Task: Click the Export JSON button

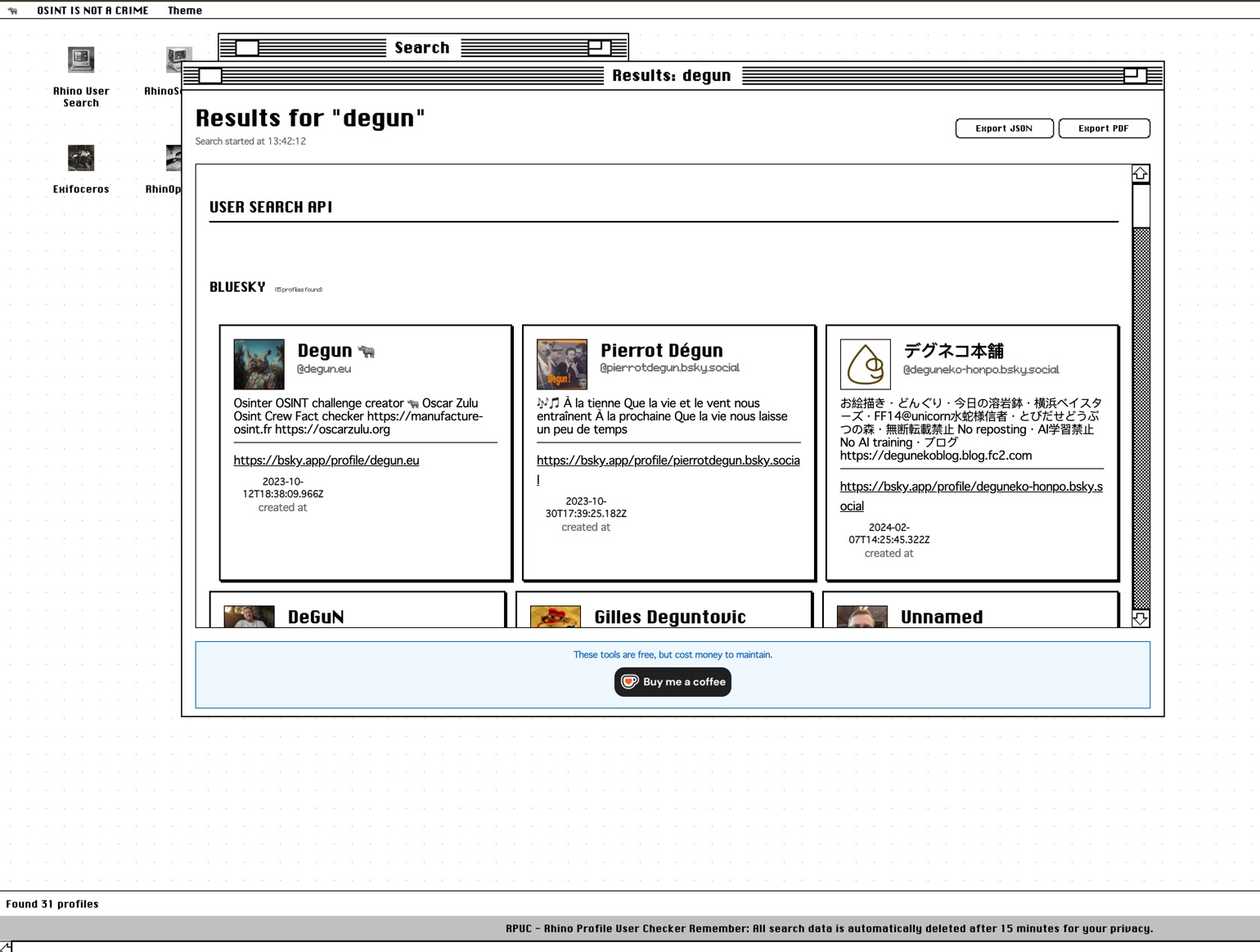Action: 1004,128
